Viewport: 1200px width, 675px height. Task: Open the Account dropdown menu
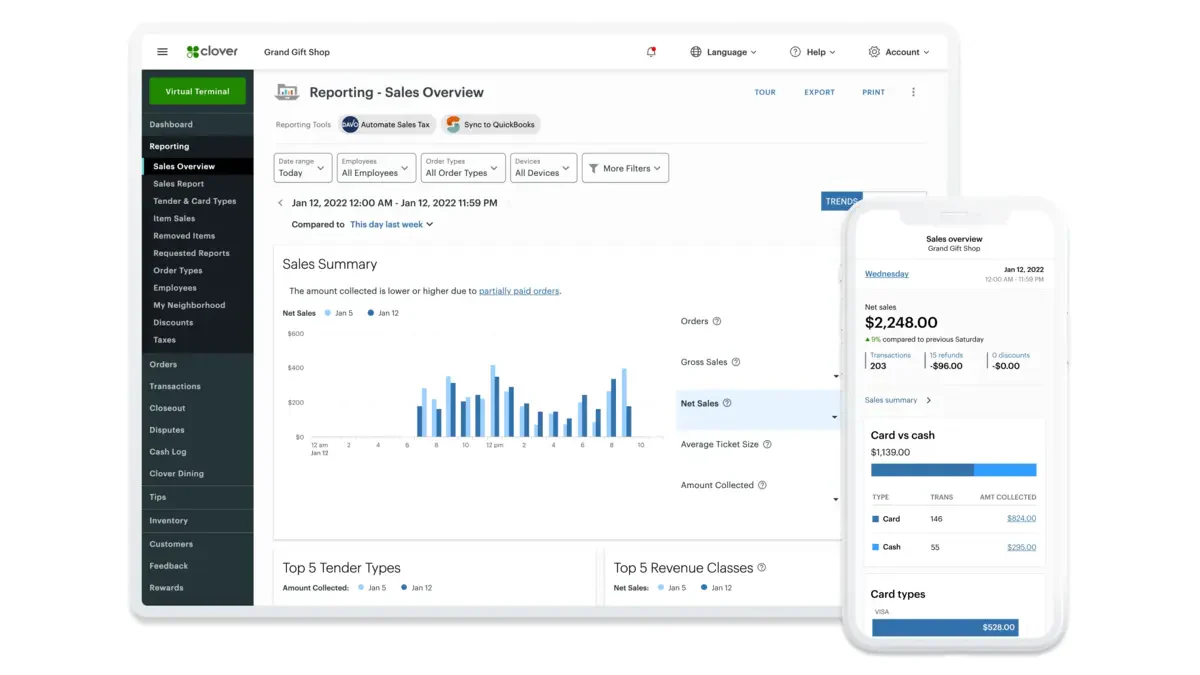pyautogui.click(x=899, y=52)
